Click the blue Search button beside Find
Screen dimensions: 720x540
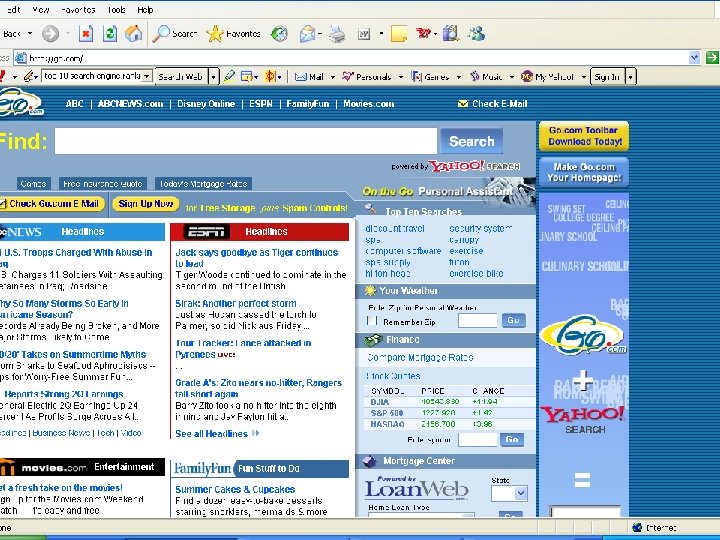click(472, 141)
